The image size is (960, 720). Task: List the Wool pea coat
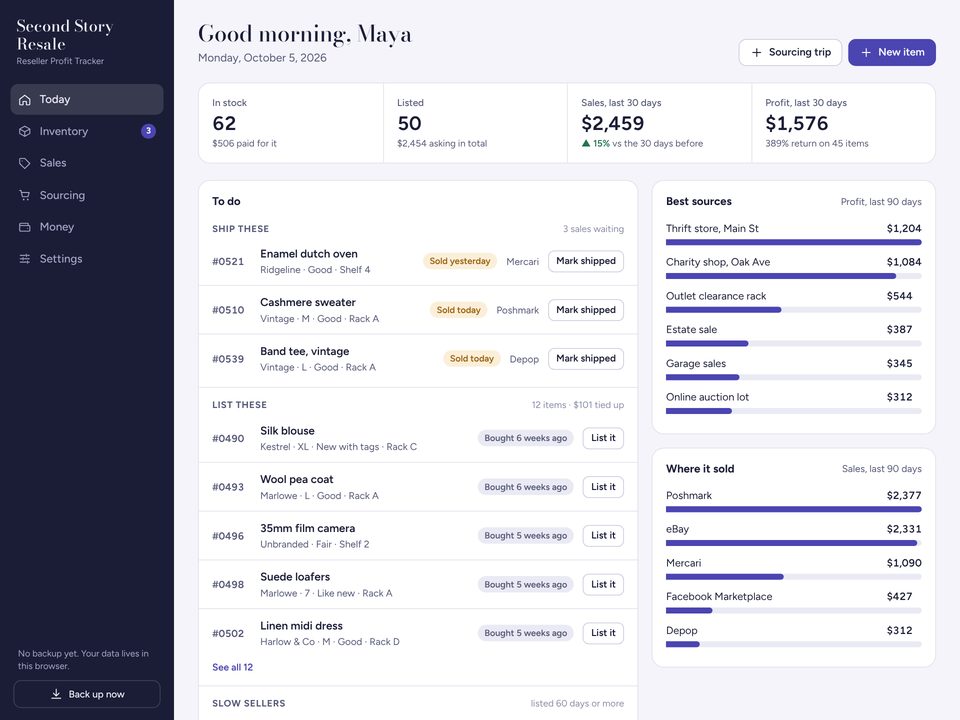click(603, 487)
